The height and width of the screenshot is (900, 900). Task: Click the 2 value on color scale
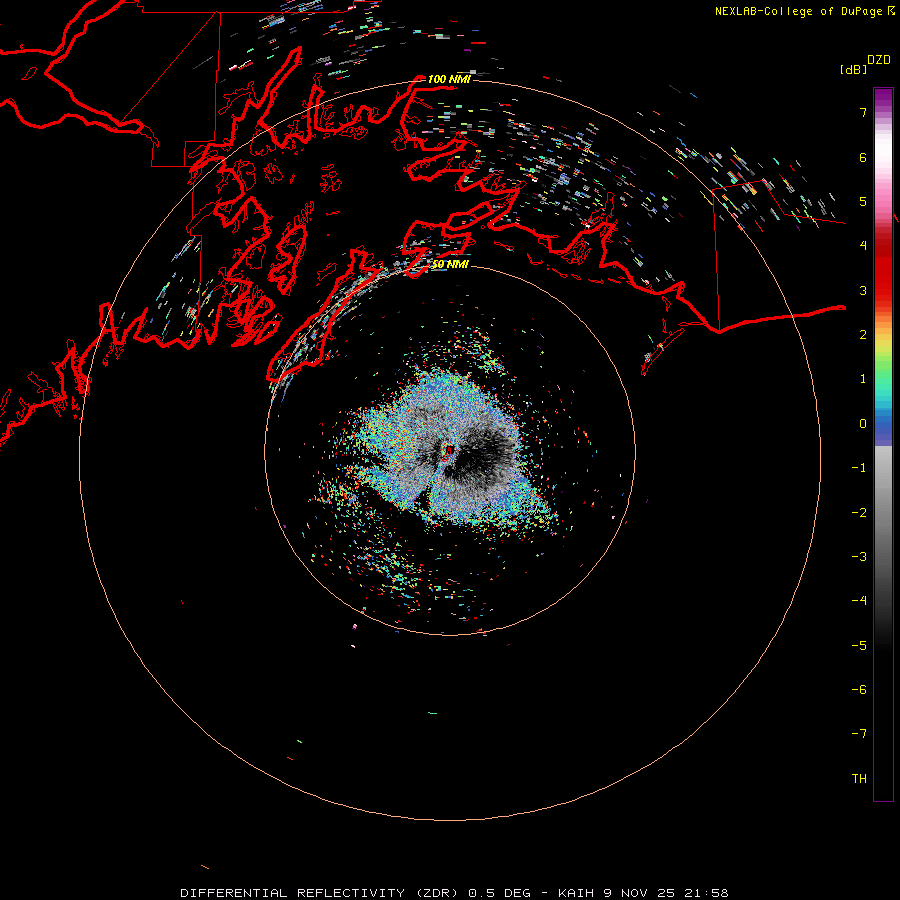coord(863,335)
